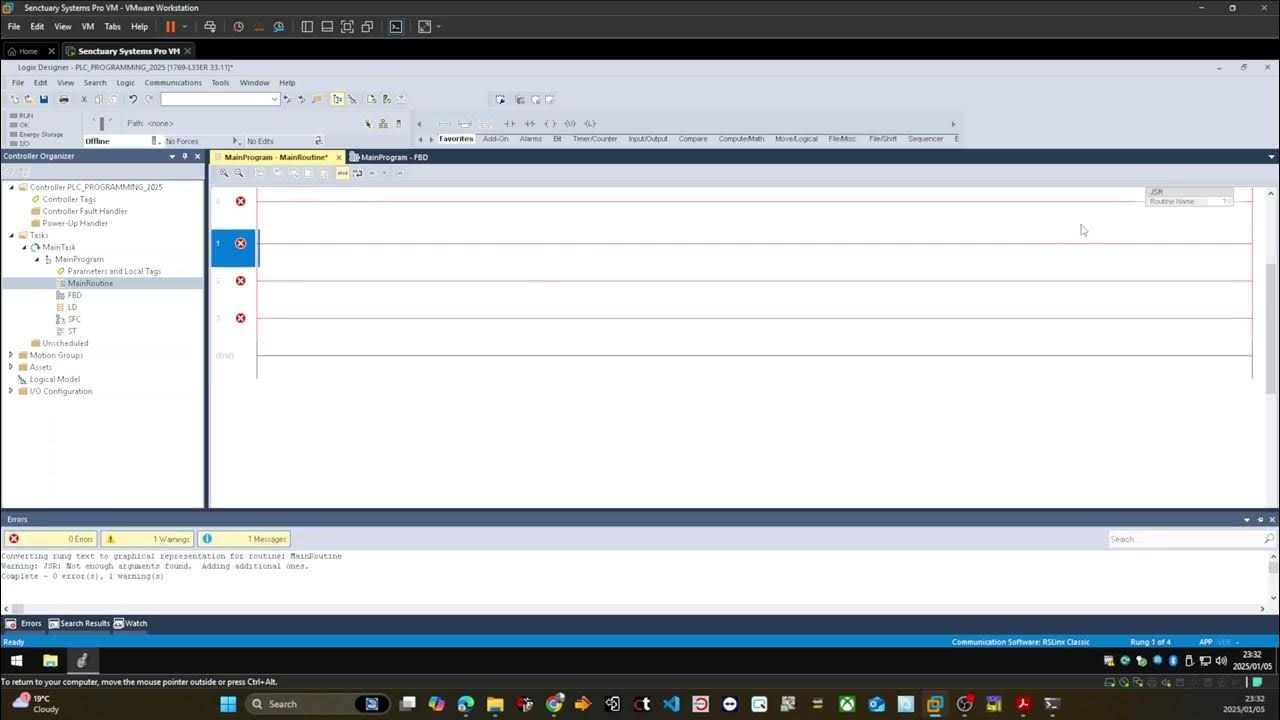Image resolution: width=1280 pixels, height=720 pixels.
Task: Open Controller Organizer options dropdown arrow
Action: click(172, 156)
